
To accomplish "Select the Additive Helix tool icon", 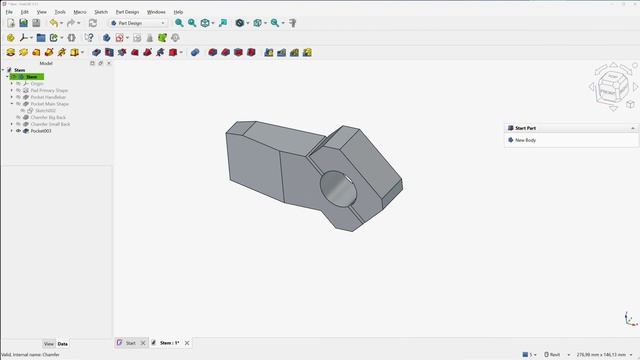I will [62, 52].
